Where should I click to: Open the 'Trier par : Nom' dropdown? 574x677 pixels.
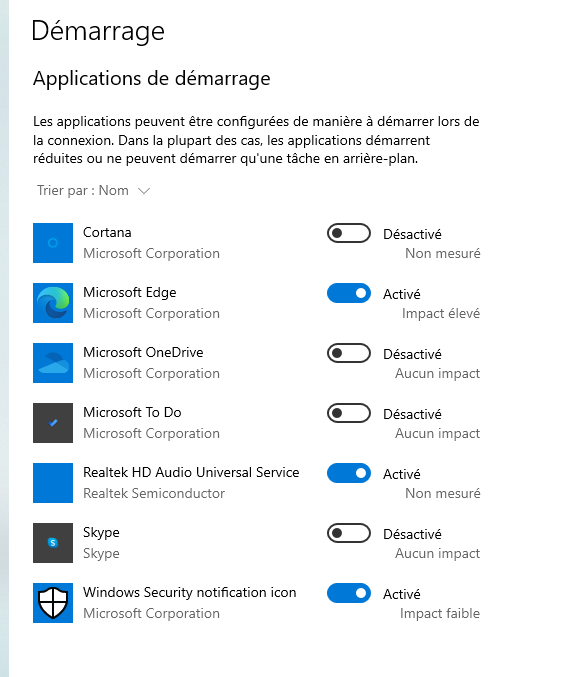(93, 190)
